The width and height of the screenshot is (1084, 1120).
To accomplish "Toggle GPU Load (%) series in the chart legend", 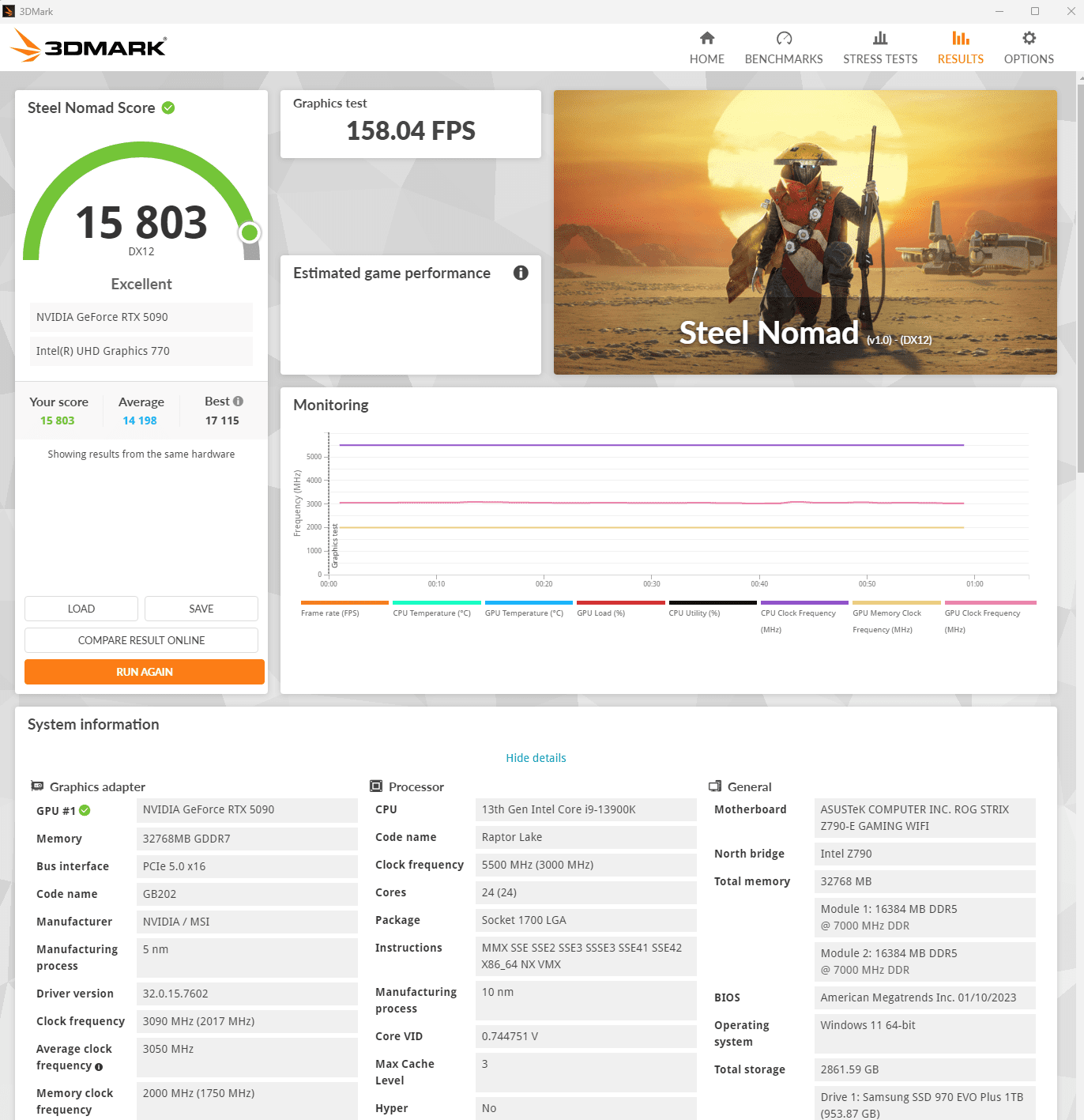I will pyautogui.click(x=621, y=609).
